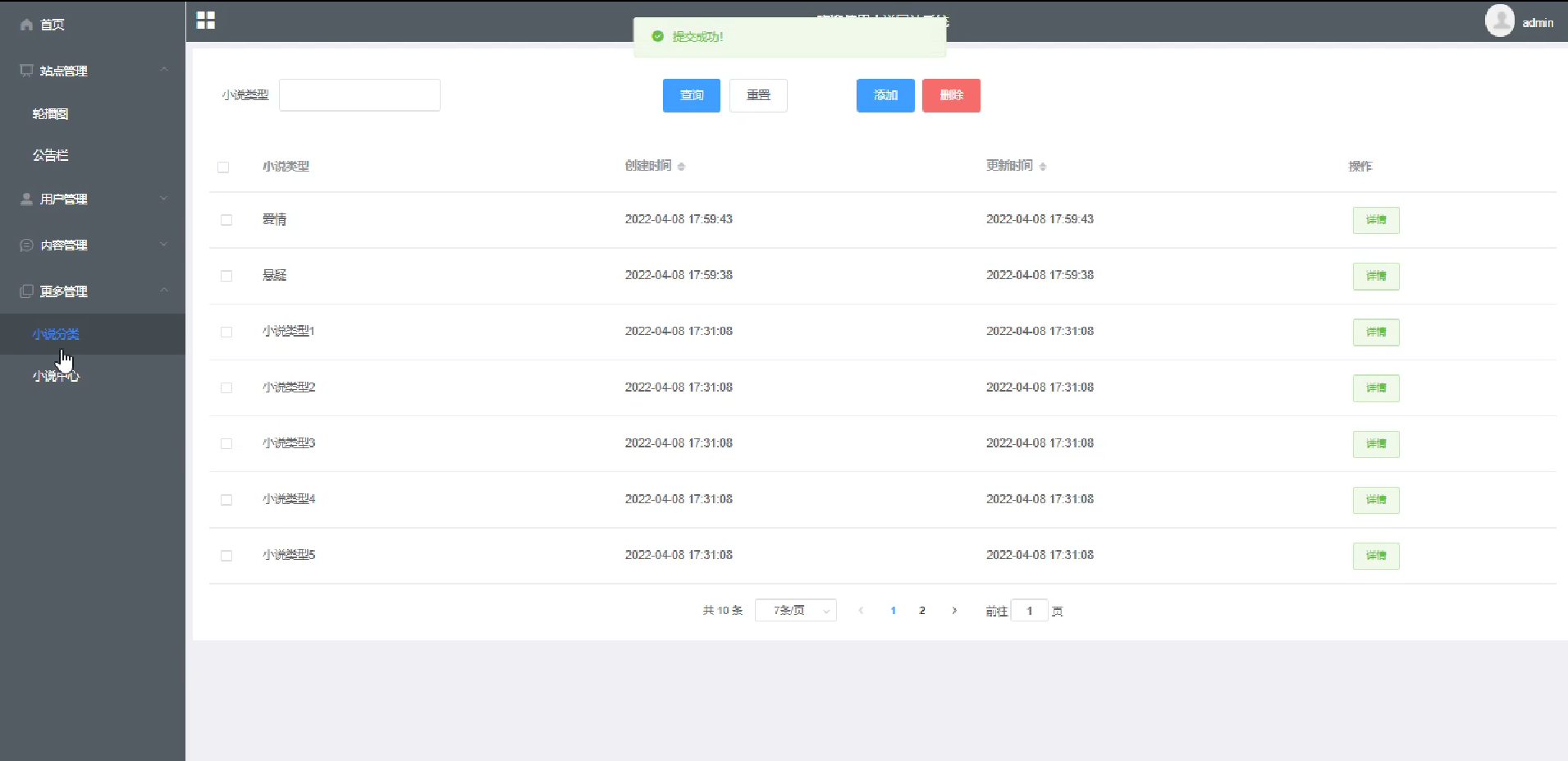Select the checkbox for 小说类型2

point(226,387)
